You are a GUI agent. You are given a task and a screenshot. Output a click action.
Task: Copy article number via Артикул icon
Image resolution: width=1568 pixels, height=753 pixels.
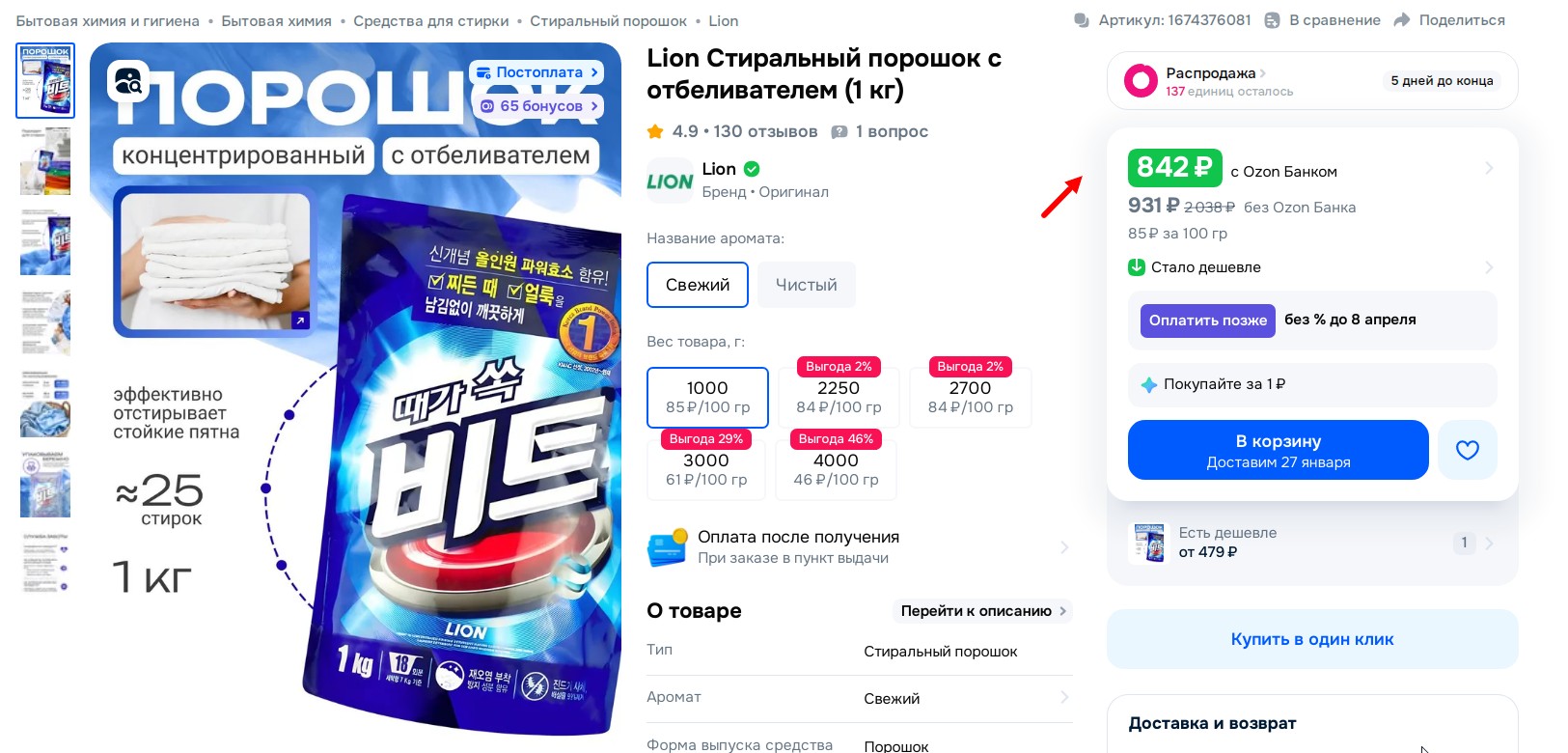1082,20
